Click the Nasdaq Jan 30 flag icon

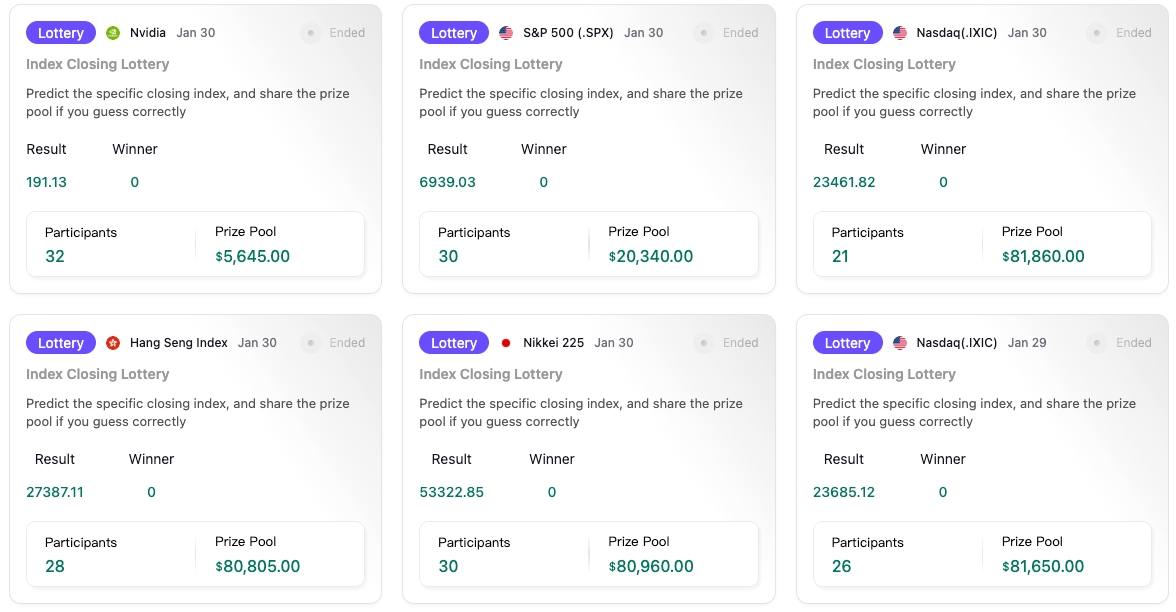tap(900, 33)
